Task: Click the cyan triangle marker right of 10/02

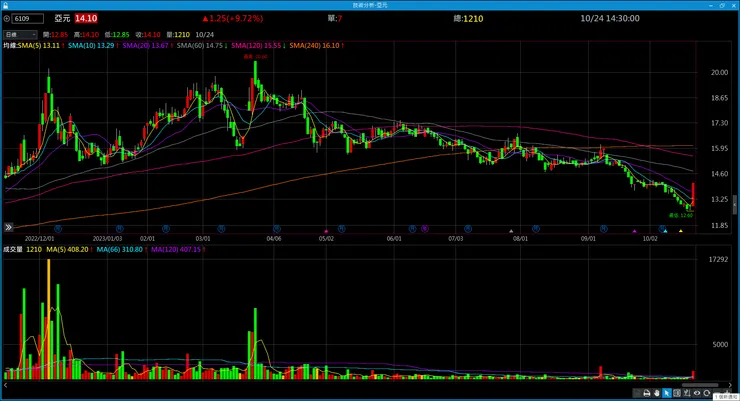Action: pos(665,231)
